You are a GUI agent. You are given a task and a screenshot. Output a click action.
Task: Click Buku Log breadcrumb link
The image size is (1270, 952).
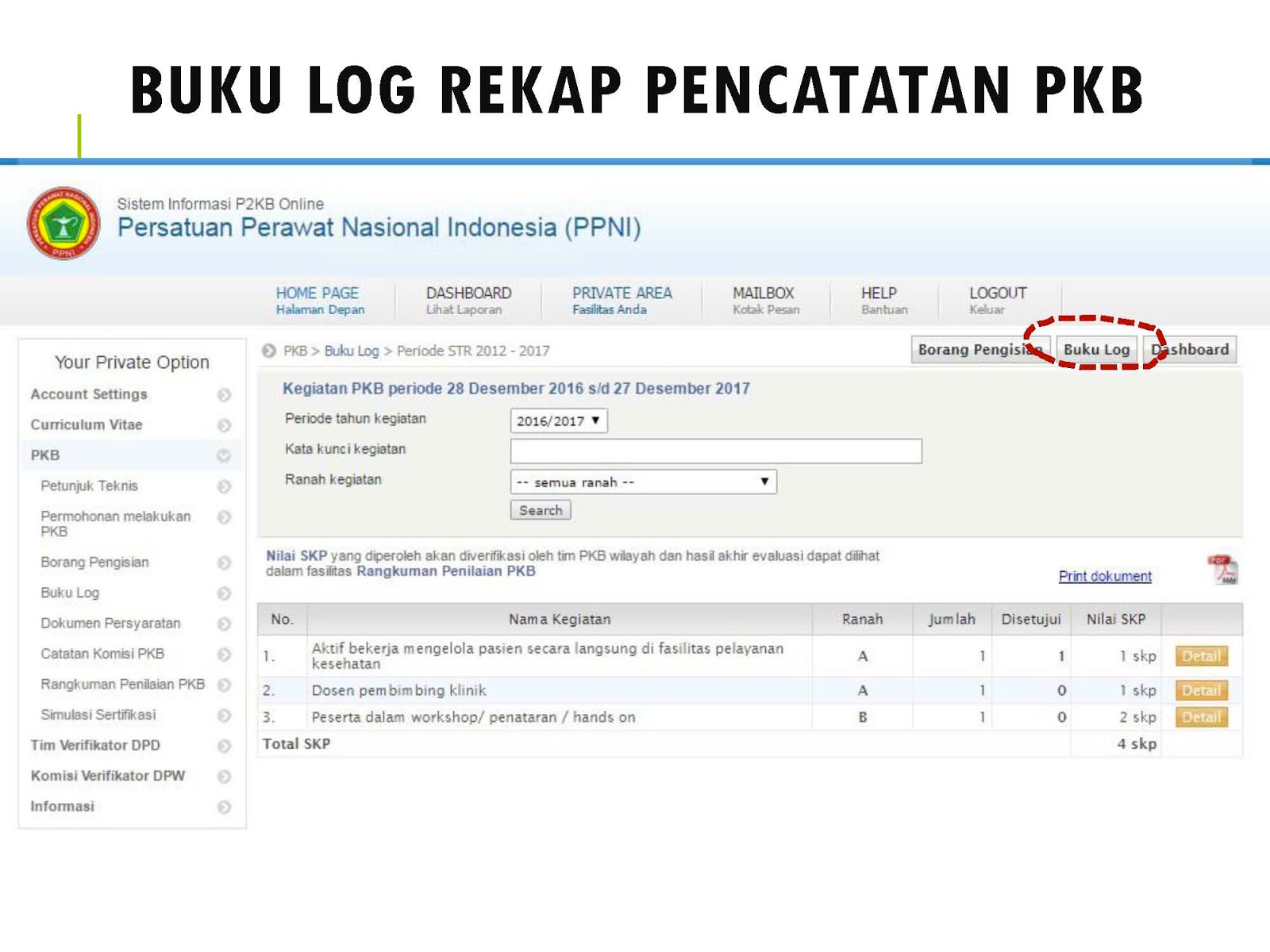click(352, 351)
